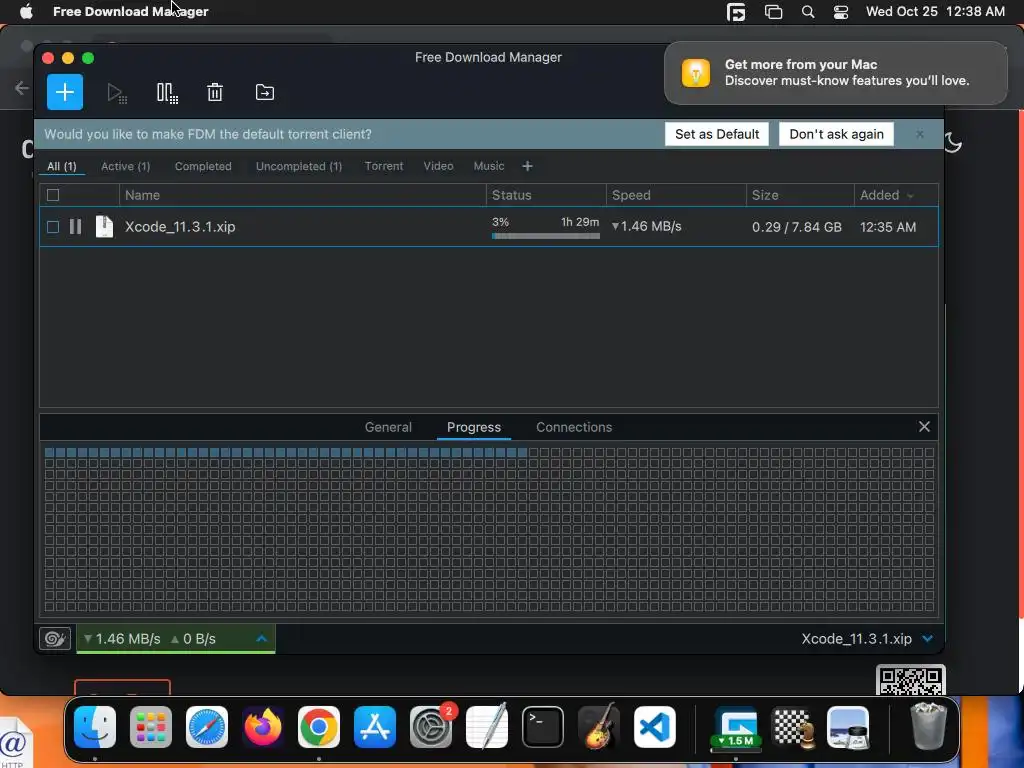Screen dimensions: 1024x768
Task: Select the Music filter tab
Action: 489,167
